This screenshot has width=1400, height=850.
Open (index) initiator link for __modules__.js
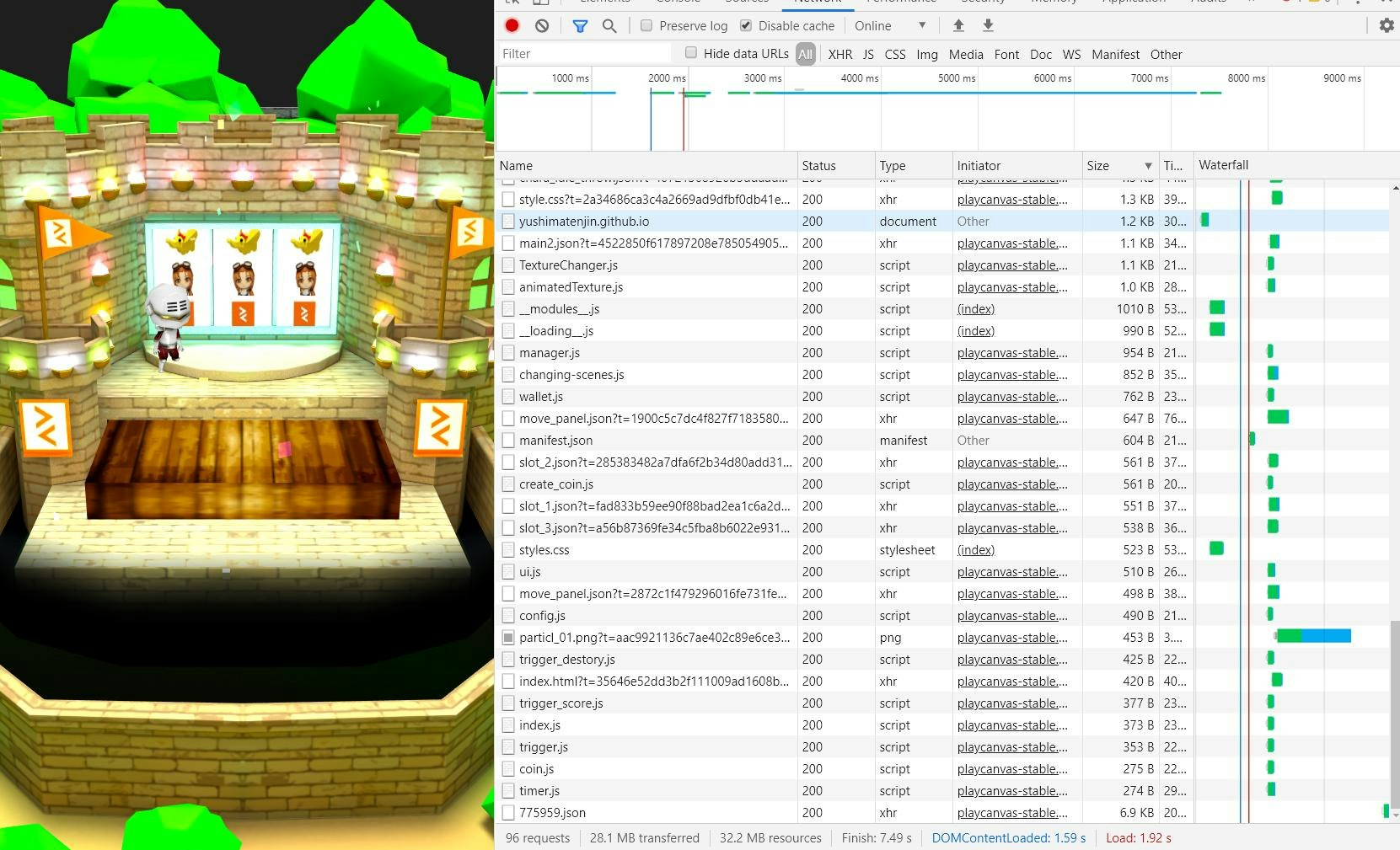[x=975, y=309]
